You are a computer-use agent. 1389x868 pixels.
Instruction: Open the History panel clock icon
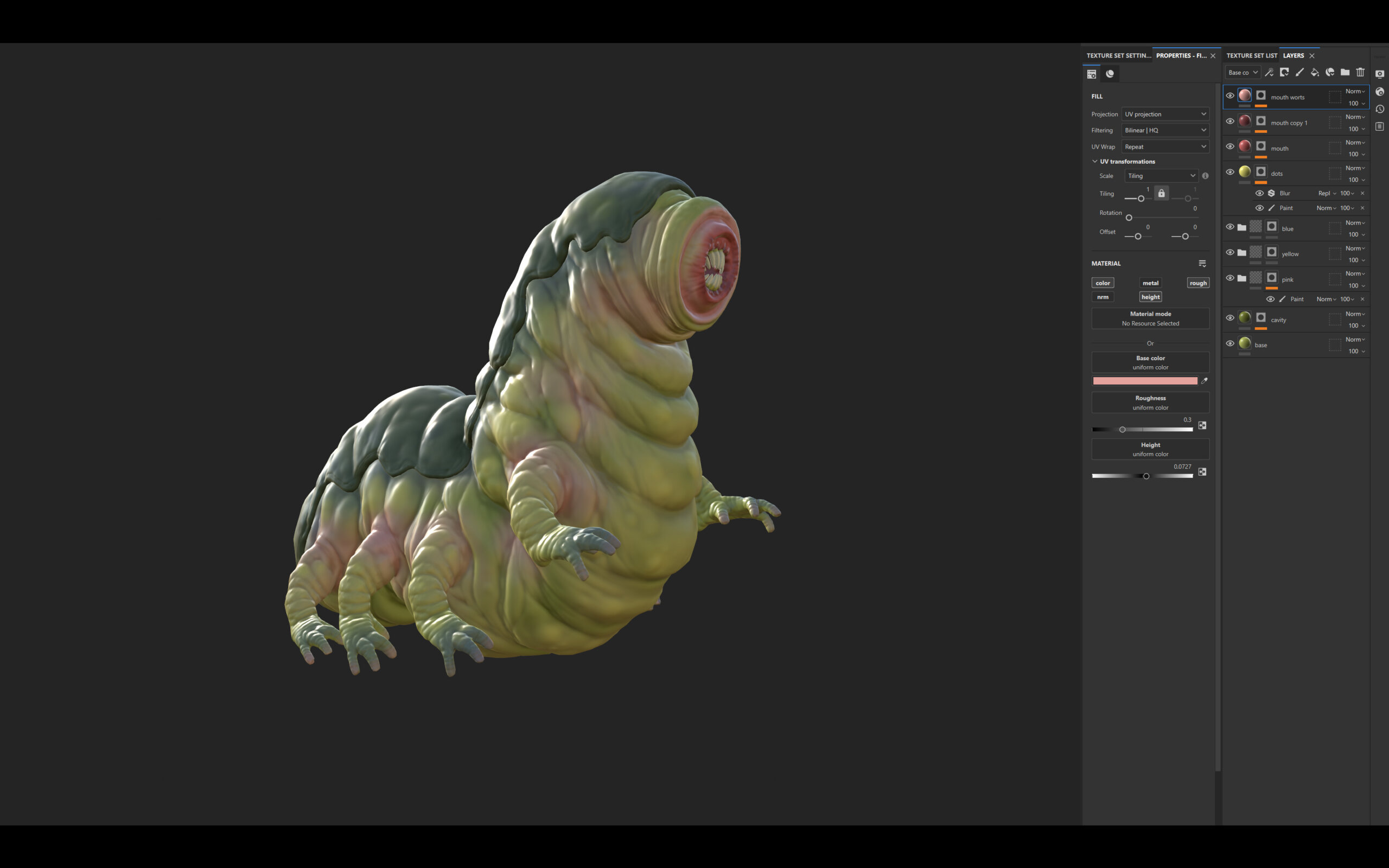[x=1380, y=109]
